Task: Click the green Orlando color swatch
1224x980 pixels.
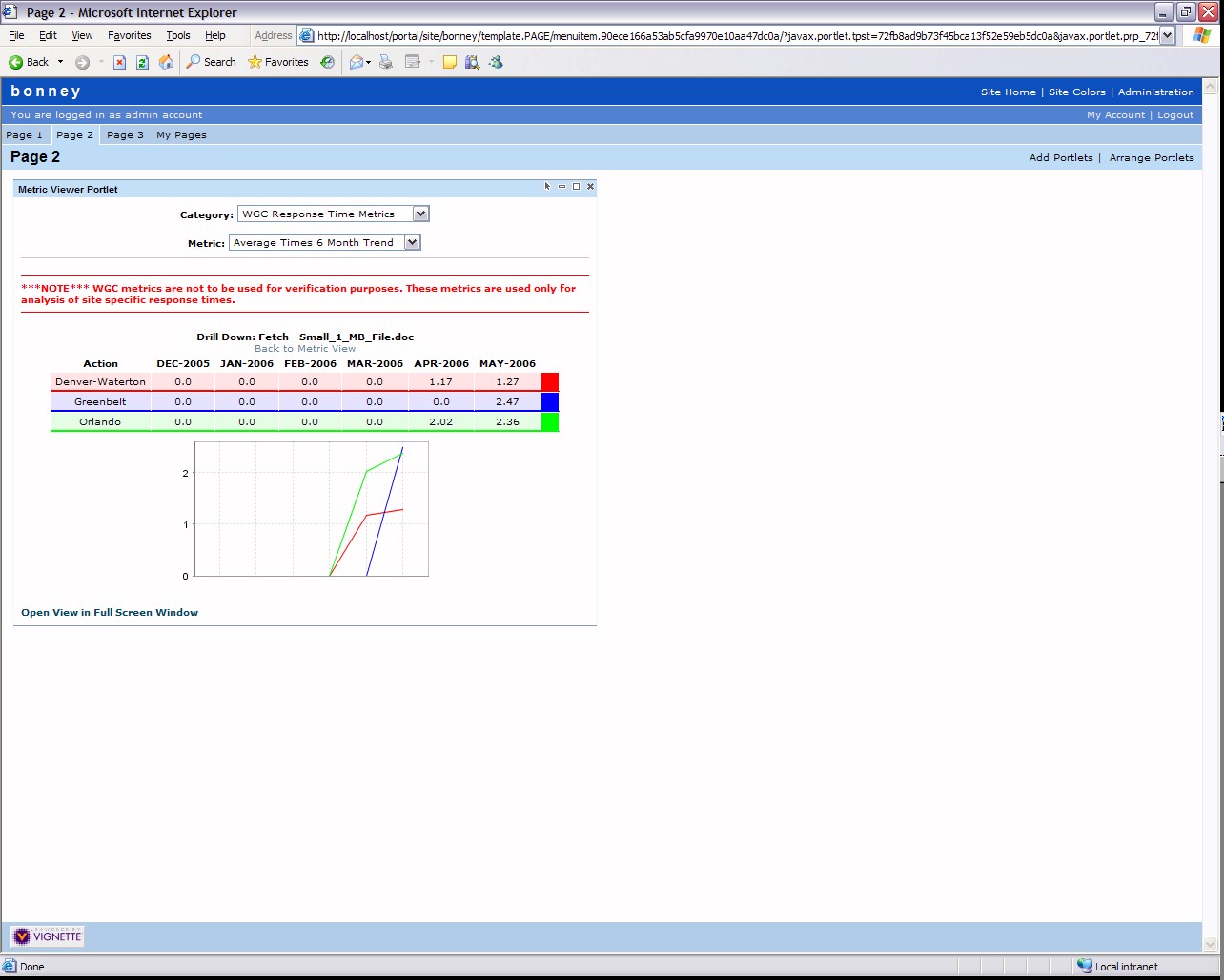Action: pos(549,421)
